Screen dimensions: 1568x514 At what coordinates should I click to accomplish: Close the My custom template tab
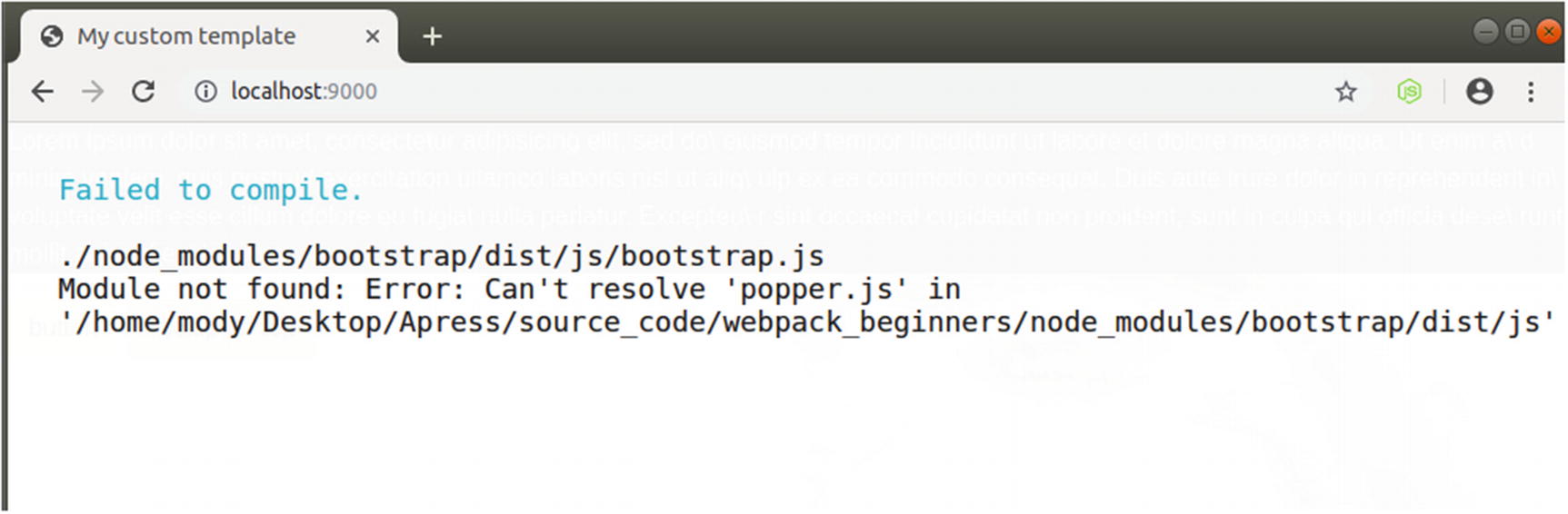point(373,36)
